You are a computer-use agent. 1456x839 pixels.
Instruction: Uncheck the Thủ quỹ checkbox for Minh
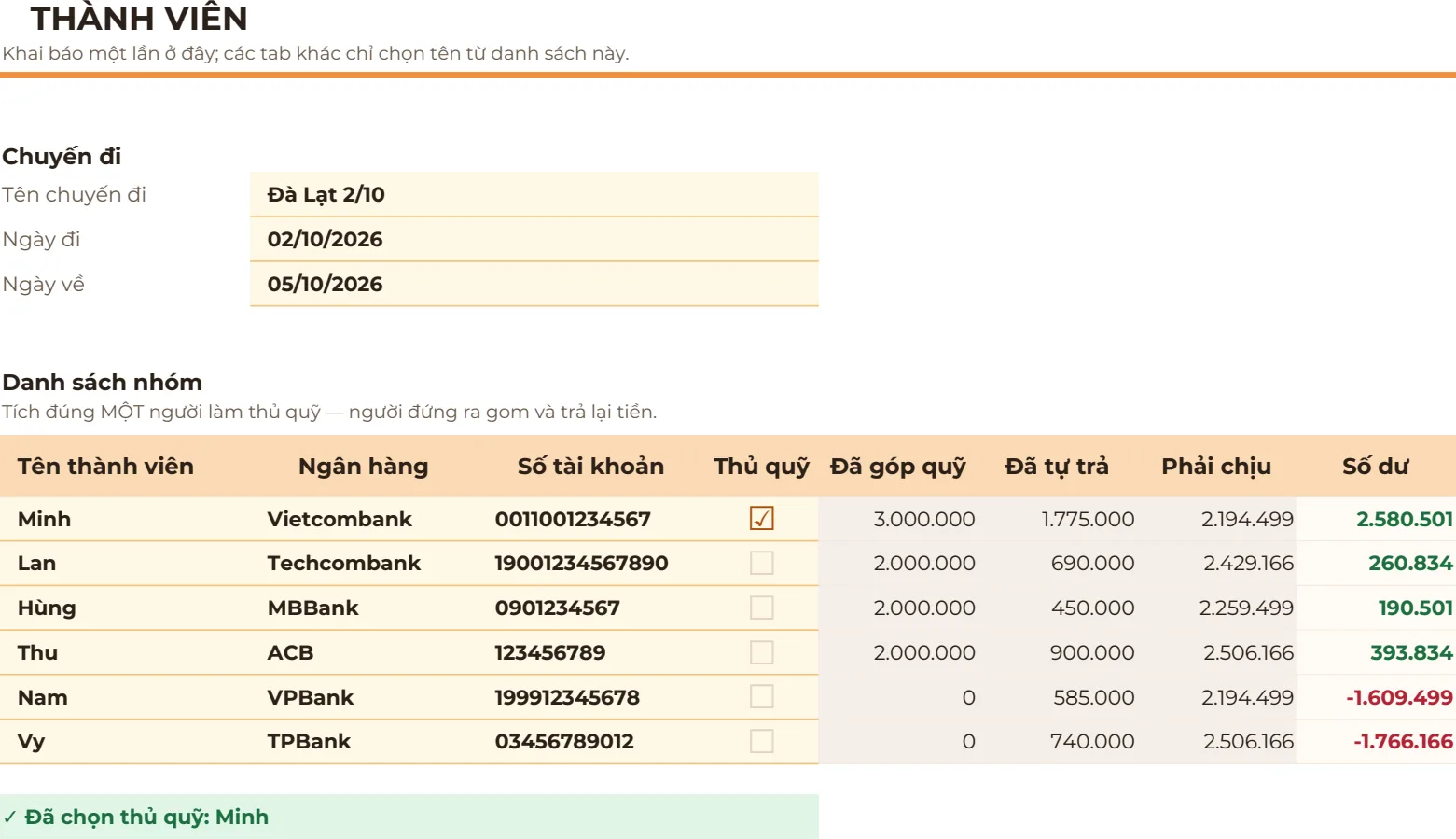(x=761, y=518)
